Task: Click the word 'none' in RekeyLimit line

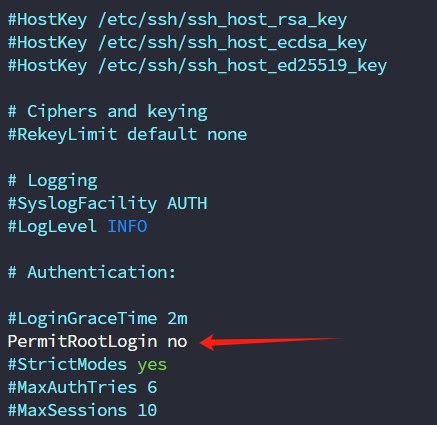Action: [x=227, y=135]
